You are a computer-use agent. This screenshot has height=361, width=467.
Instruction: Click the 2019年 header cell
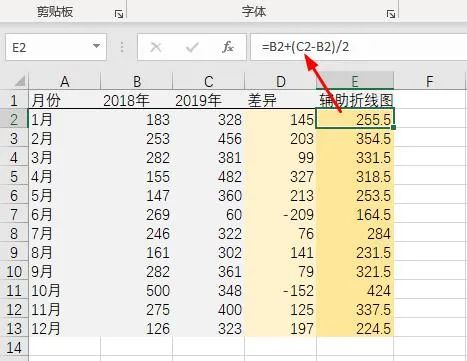click(x=209, y=100)
